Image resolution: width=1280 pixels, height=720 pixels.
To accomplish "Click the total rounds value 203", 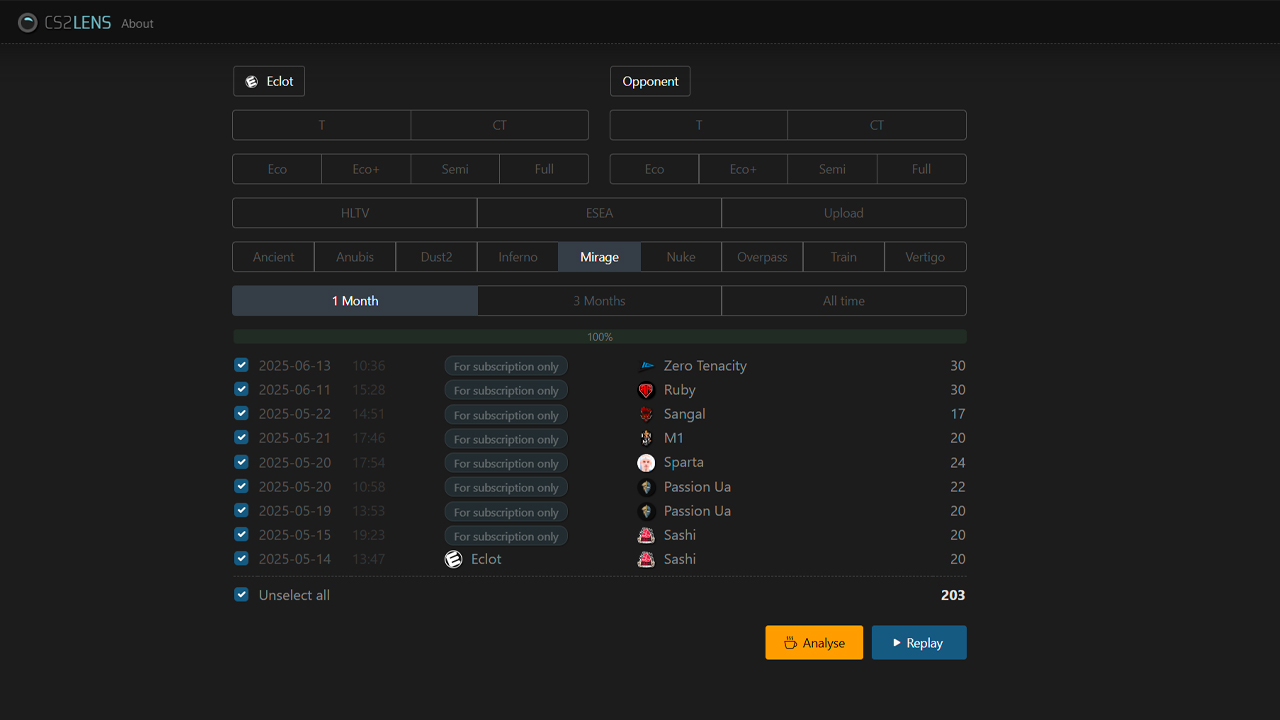I will 953,595.
